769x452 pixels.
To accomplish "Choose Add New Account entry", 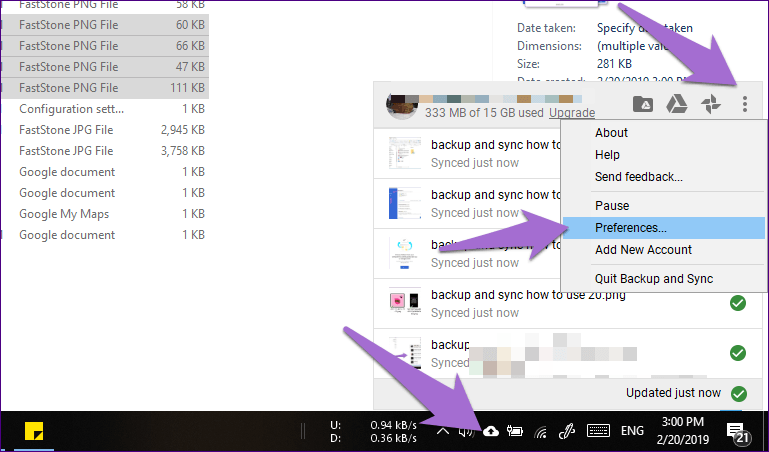I will point(664,250).
